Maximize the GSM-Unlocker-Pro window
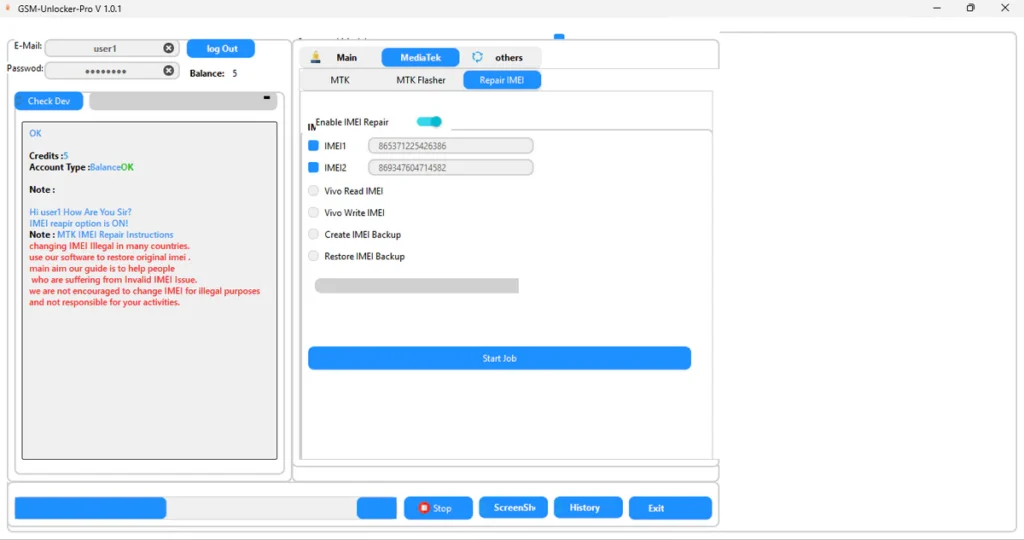The image size is (1024, 540). tap(970, 8)
